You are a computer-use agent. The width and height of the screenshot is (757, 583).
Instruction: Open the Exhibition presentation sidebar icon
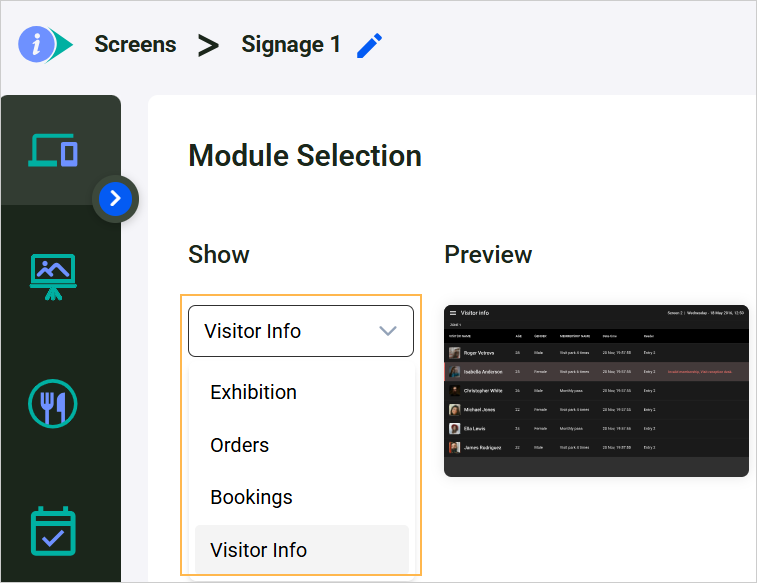tap(53, 277)
